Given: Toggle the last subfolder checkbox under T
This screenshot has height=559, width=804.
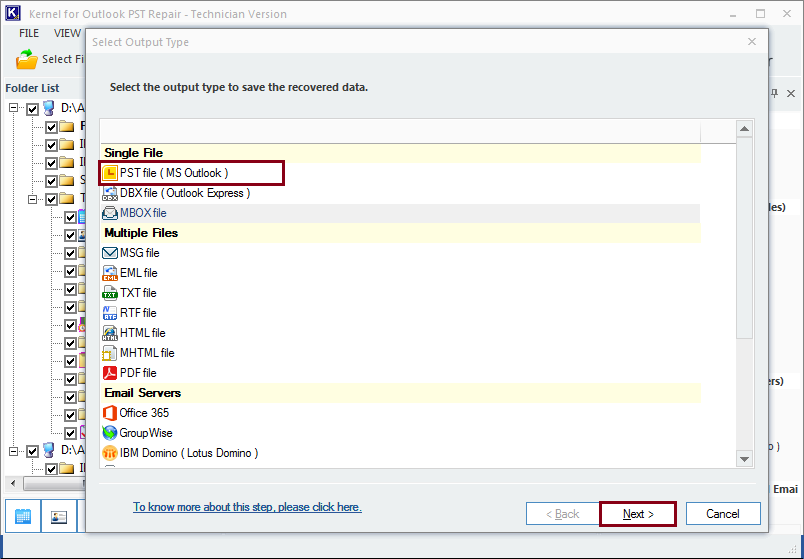Looking at the screenshot, I should coord(70,433).
